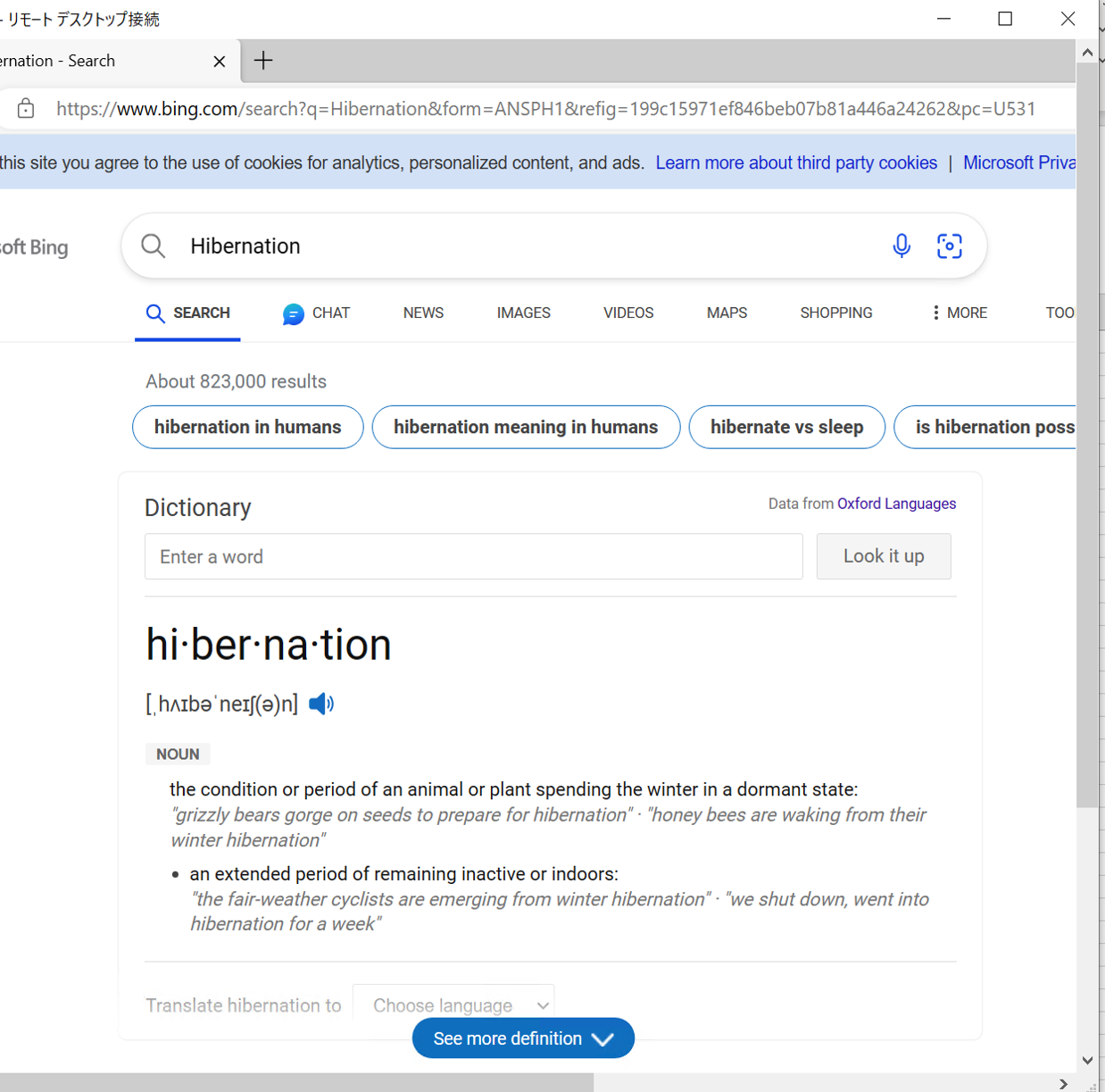Play hibernation pronunciation audio speaker
The height and width of the screenshot is (1092, 1105).
321,704
